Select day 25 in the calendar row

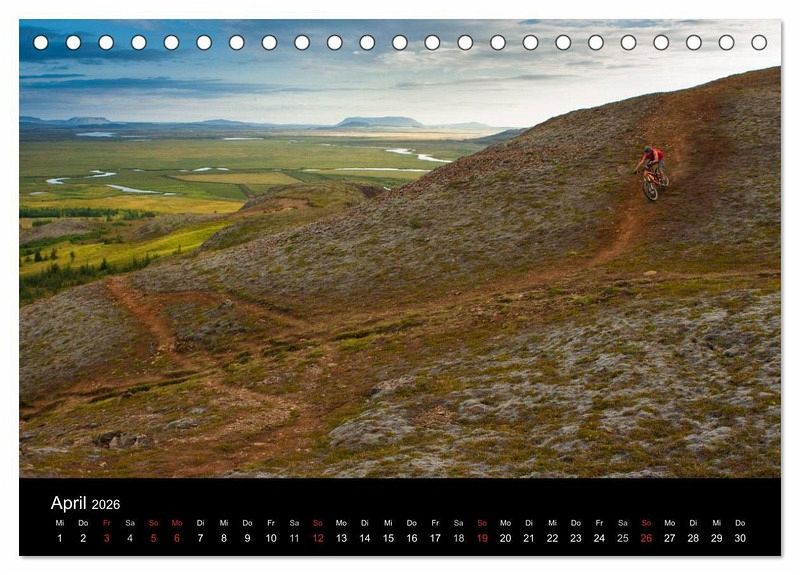click(x=623, y=538)
